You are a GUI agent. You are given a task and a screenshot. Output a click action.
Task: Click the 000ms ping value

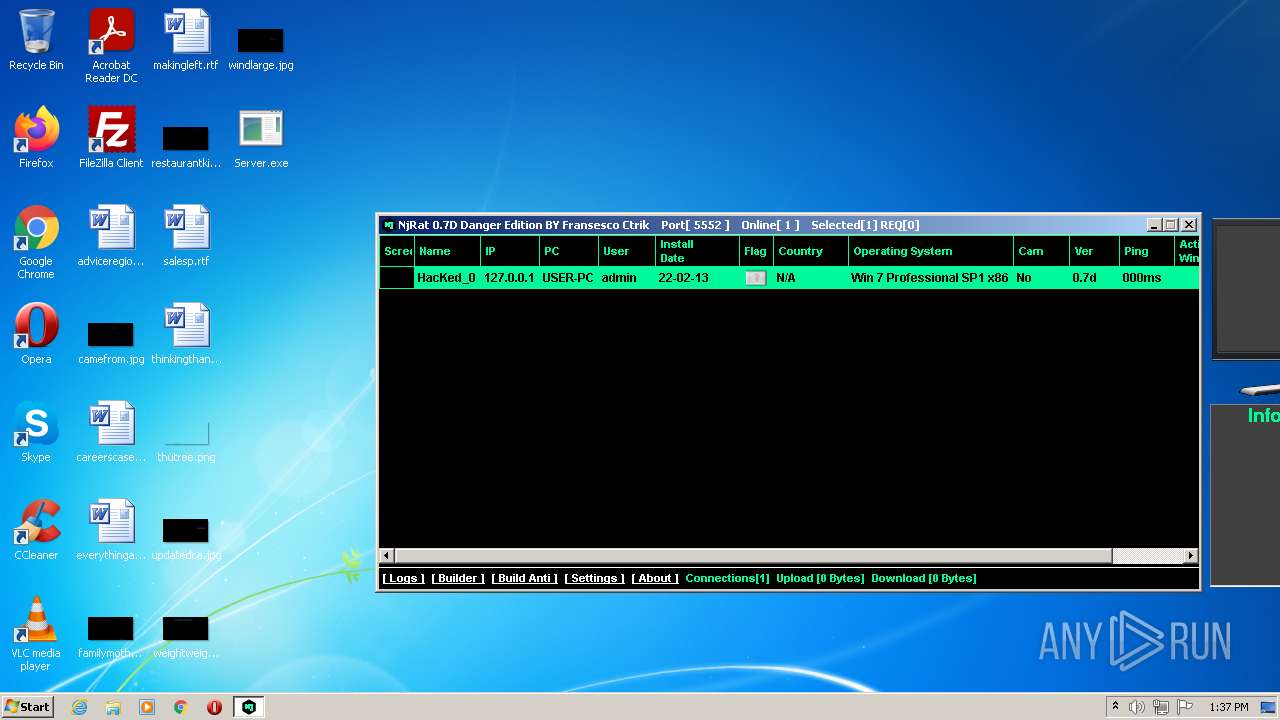tap(1142, 278)
